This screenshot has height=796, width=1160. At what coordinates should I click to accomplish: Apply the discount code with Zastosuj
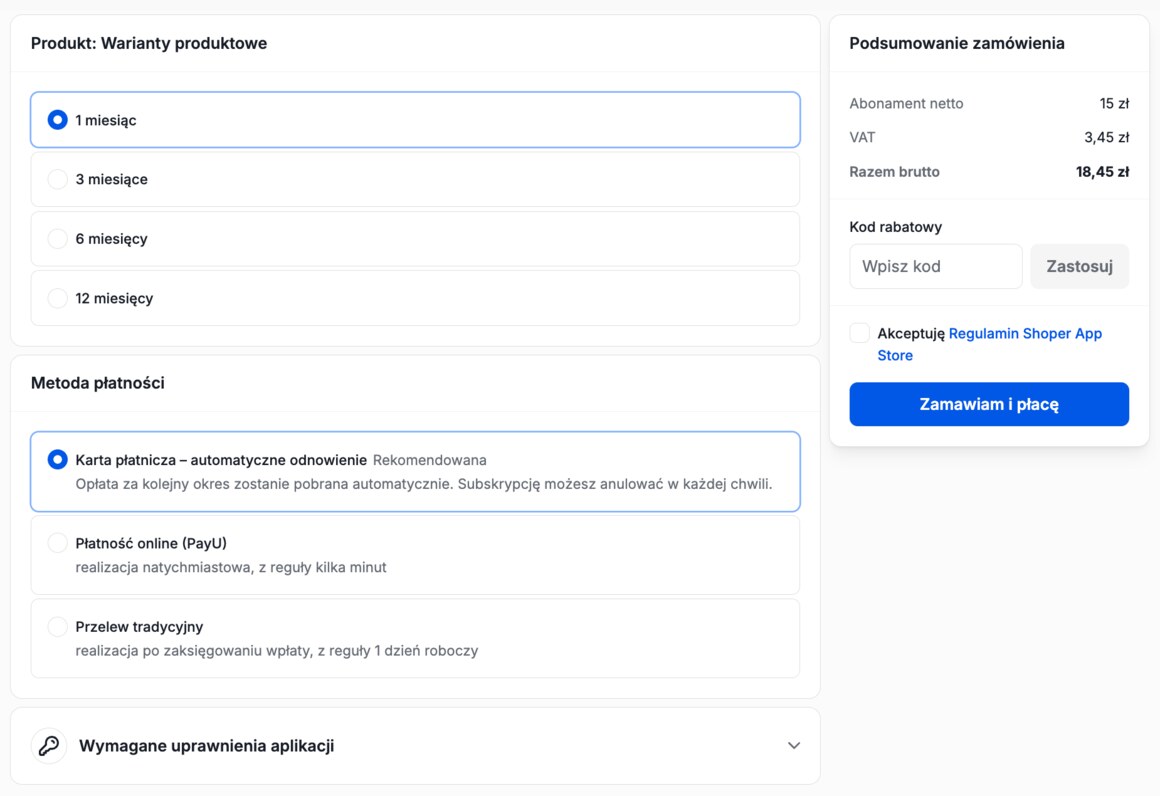coord(1079,266)
